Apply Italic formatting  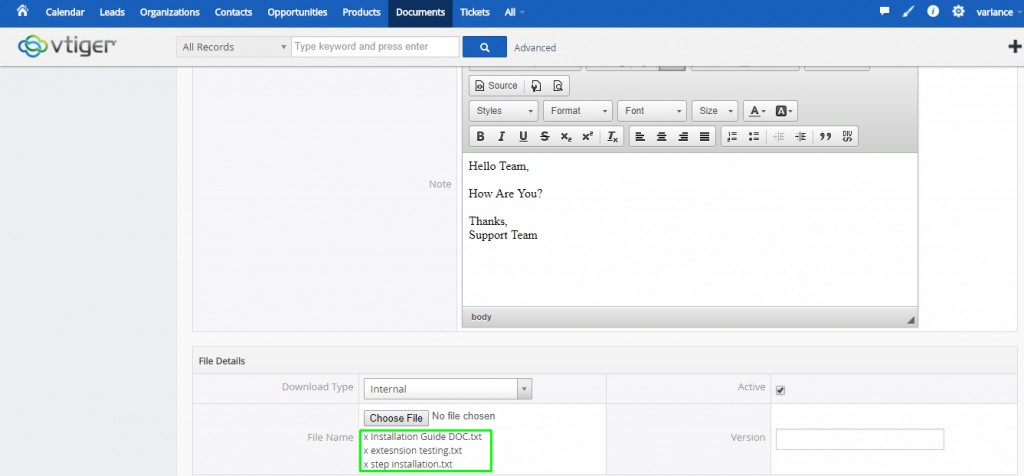pos(502,136)
